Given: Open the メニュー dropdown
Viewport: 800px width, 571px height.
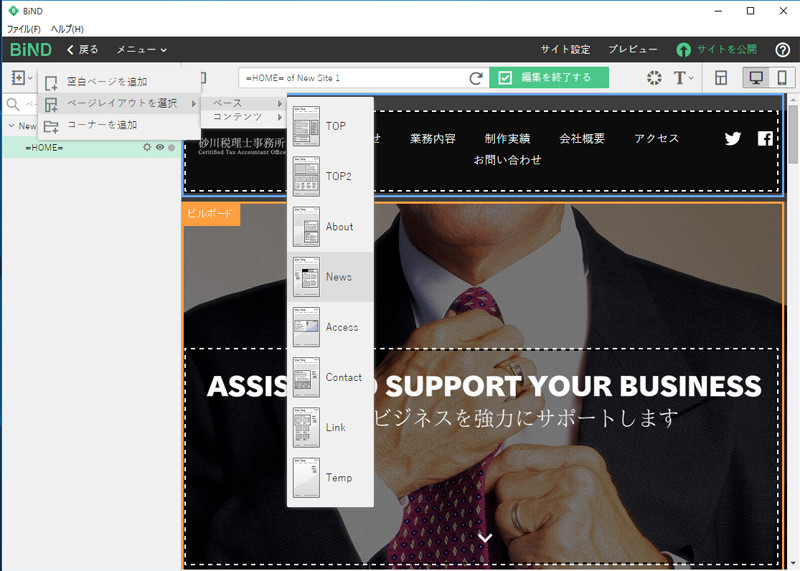Looking at the screenshot, I should pos(141,49).
